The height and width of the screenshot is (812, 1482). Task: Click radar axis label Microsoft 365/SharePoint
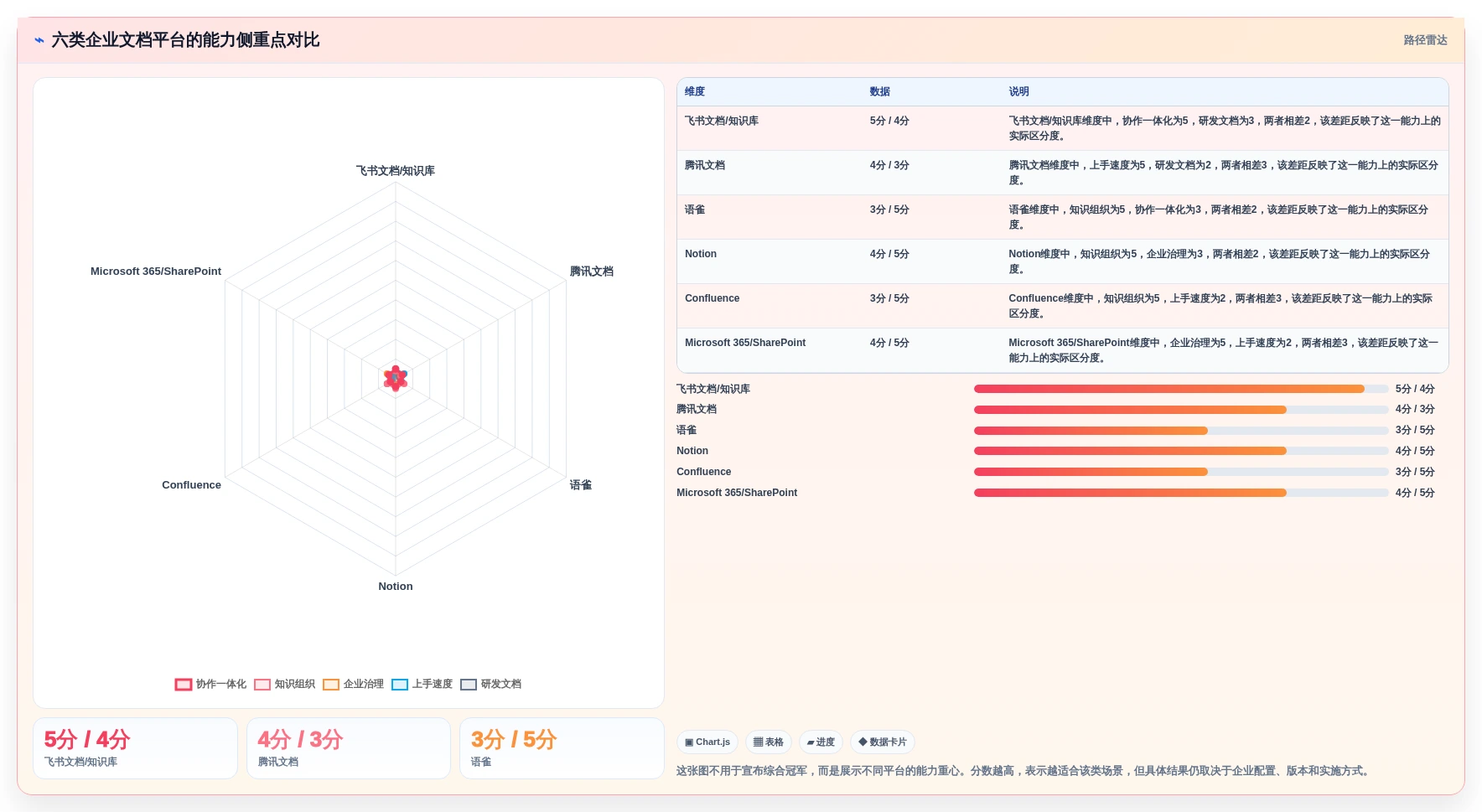[156, 272]
